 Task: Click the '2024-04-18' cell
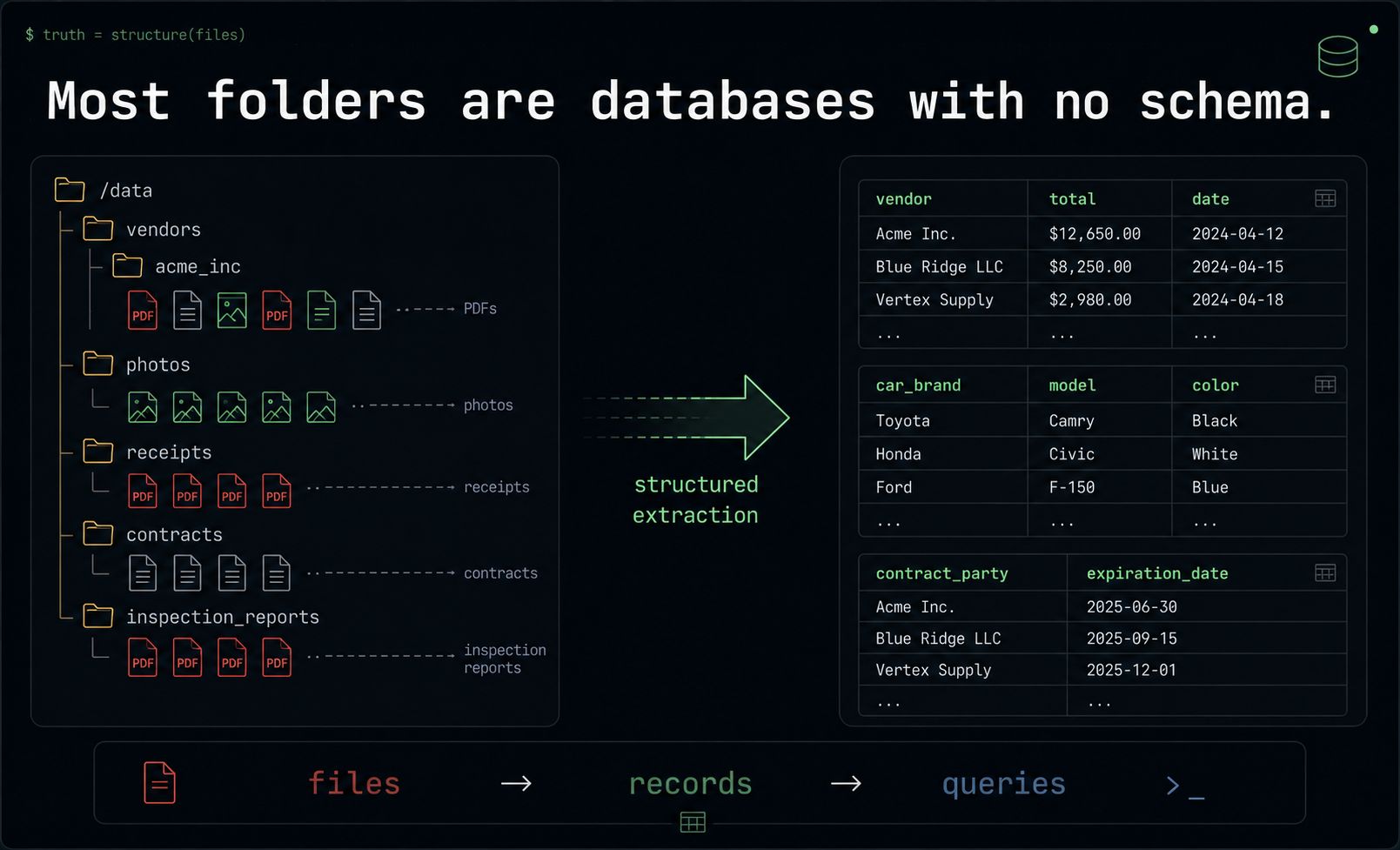[x=1237, y=300]
